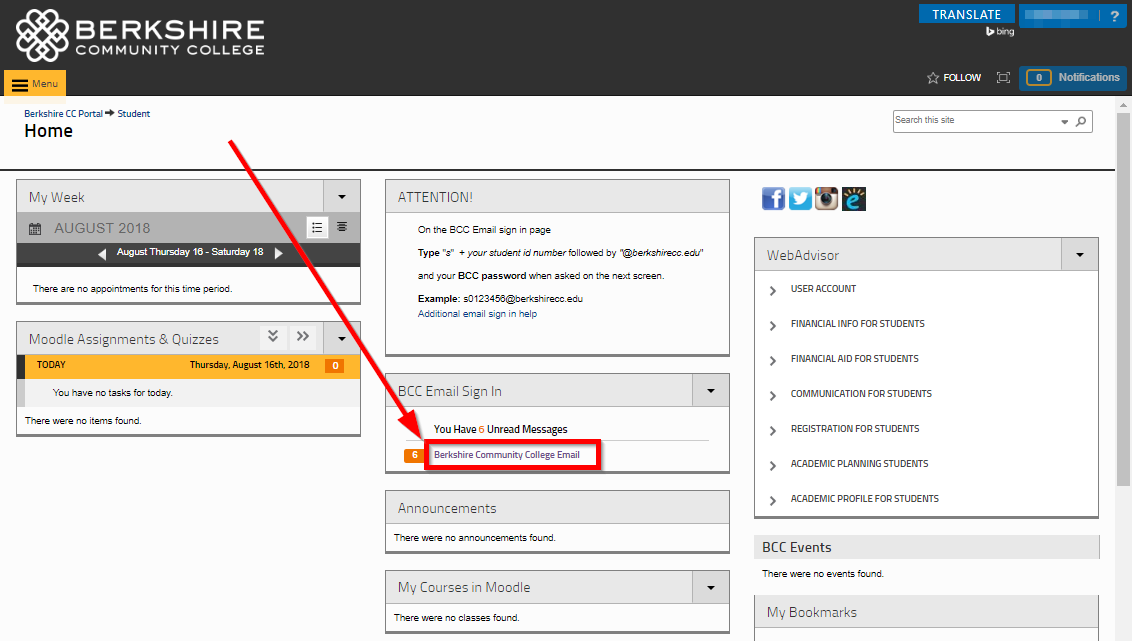The width and height of the screenshot is (1132, 641).
Task: Click the Announcements panel header
Action: click(557, 508)
